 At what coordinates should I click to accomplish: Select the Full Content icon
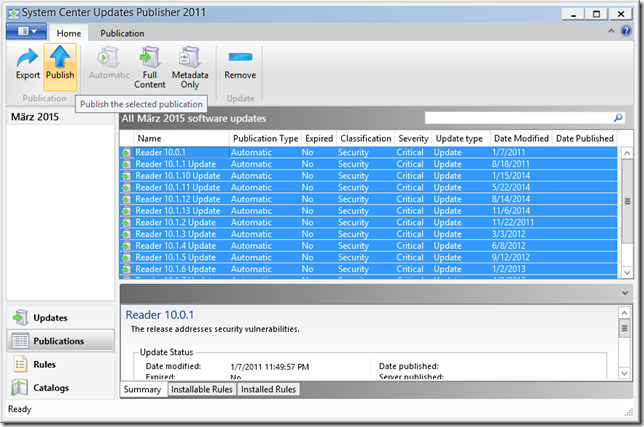tap(150, 57)
